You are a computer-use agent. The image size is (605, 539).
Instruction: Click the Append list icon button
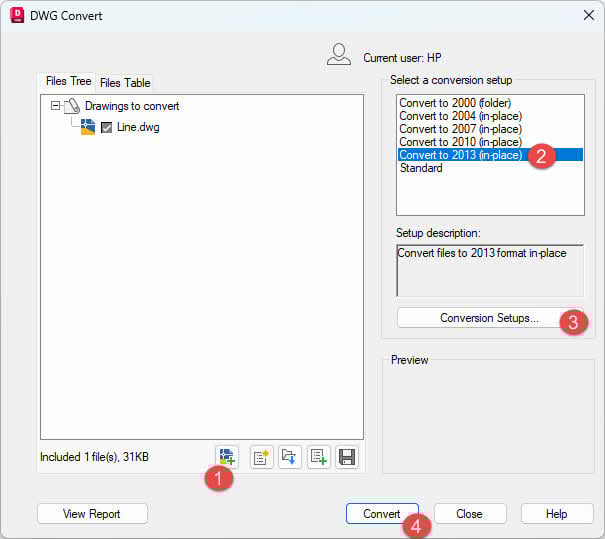pyautogui.click(x=318, y=457)
